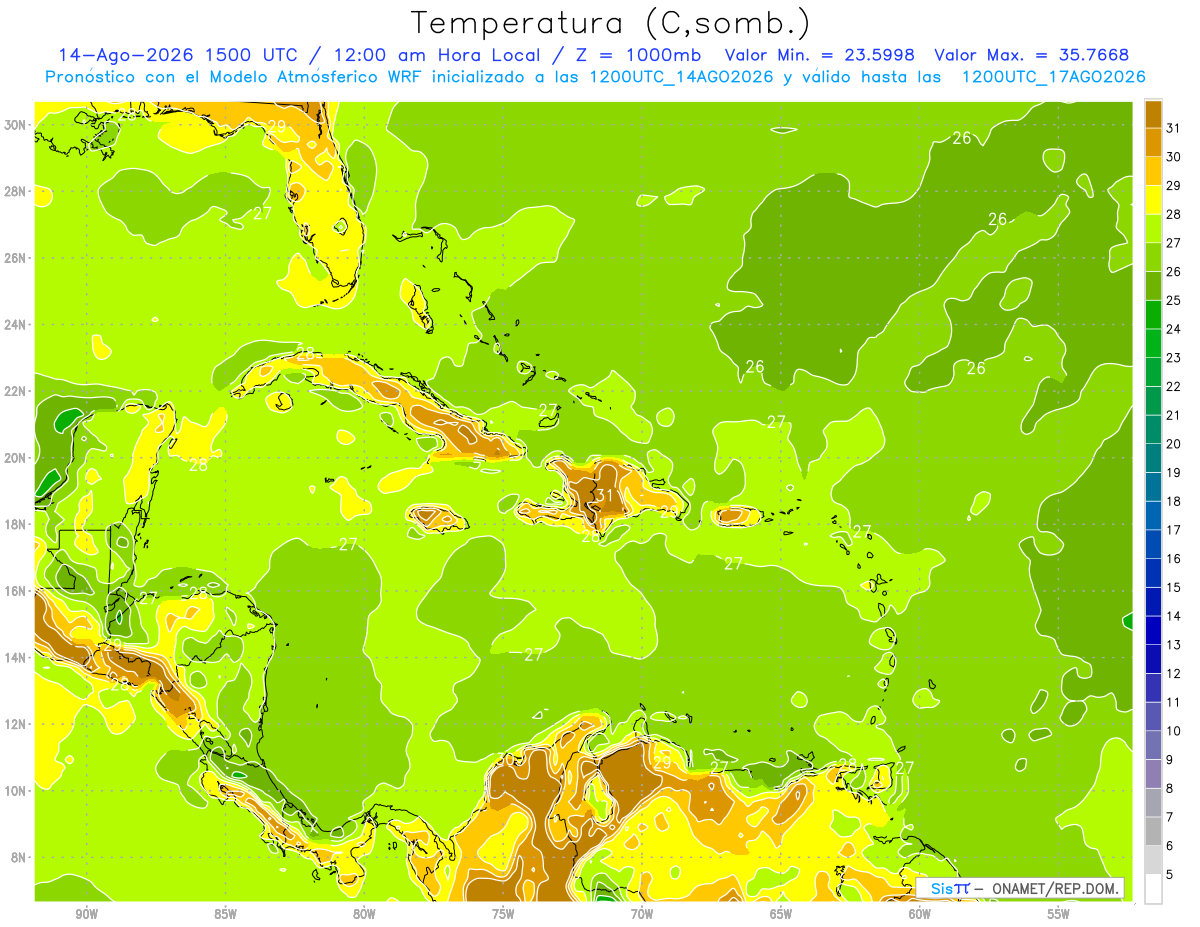The height and width of the screenshot is (927, 1200).
Task: Click longitude axis label "70W"
Action: coord(642,914)
